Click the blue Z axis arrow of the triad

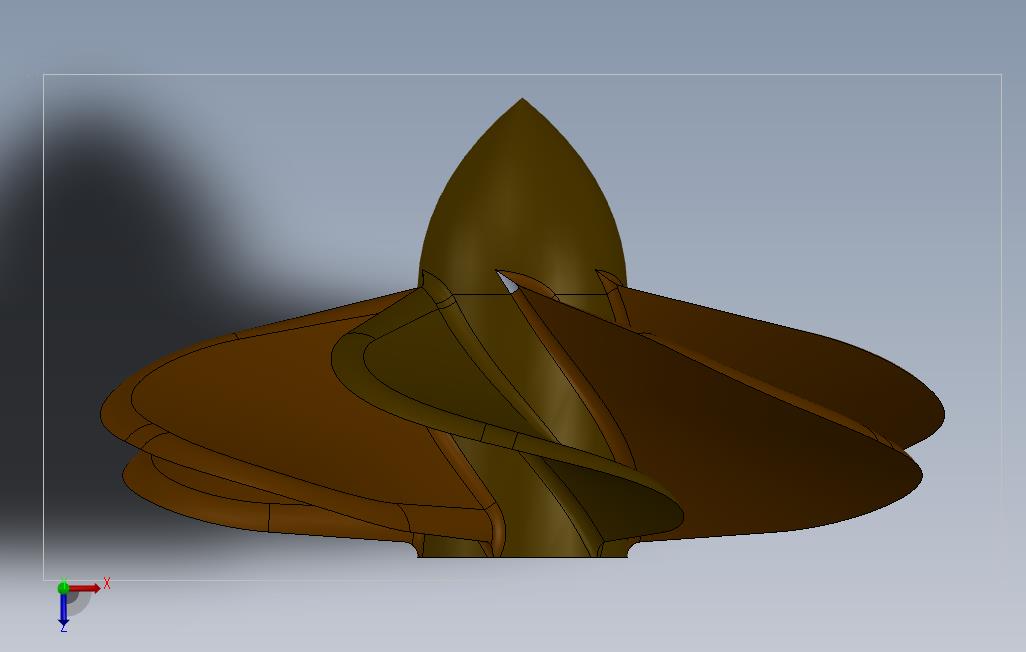pos(63,607)
